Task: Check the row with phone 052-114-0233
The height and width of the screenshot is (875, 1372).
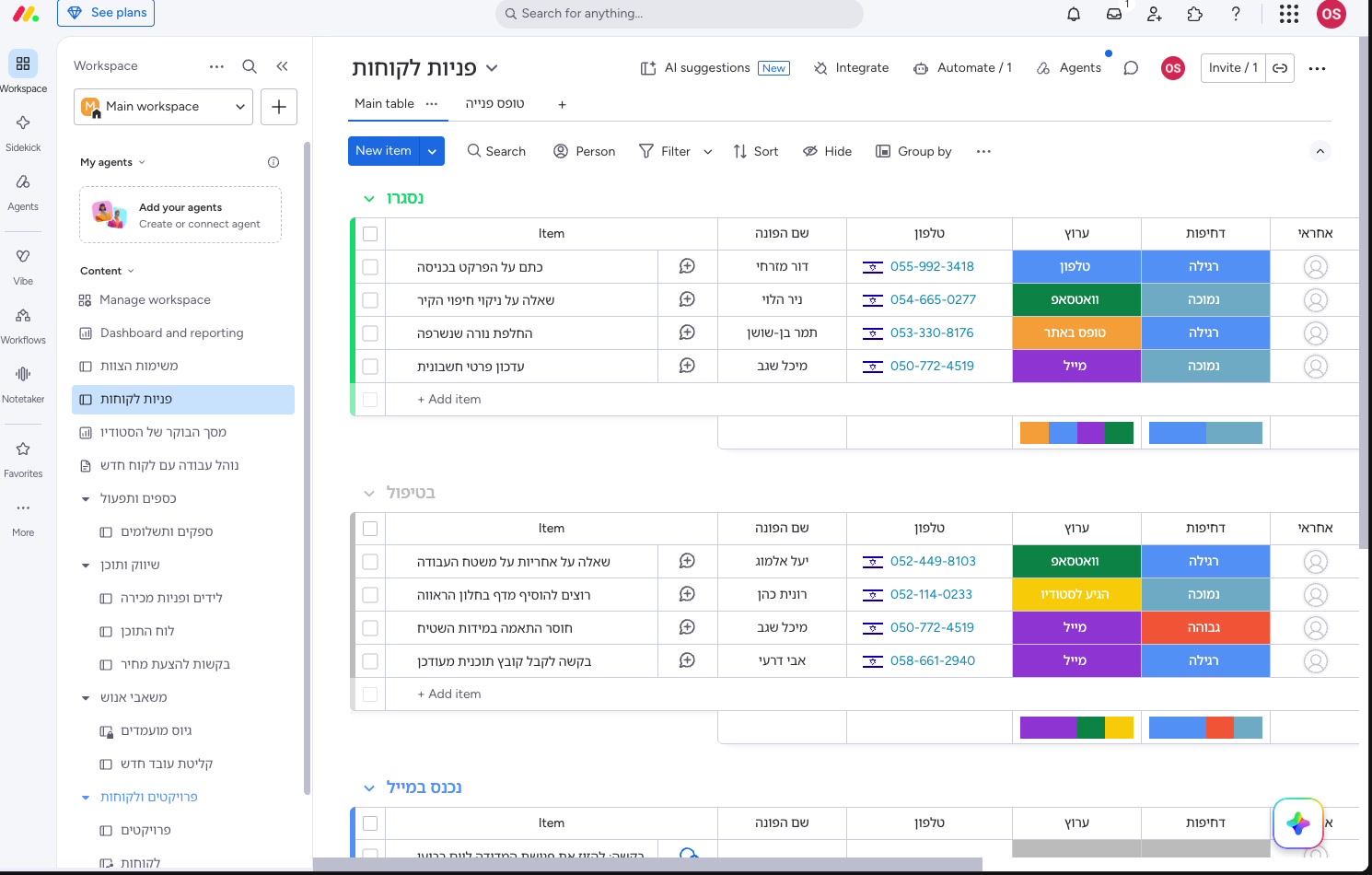Action: click(370, 595)
